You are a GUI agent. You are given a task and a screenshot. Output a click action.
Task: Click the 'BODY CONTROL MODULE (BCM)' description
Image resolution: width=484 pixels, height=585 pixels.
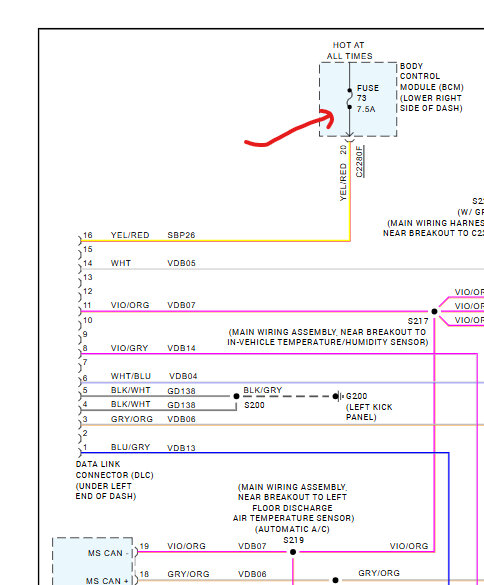[x=431, y=87]
